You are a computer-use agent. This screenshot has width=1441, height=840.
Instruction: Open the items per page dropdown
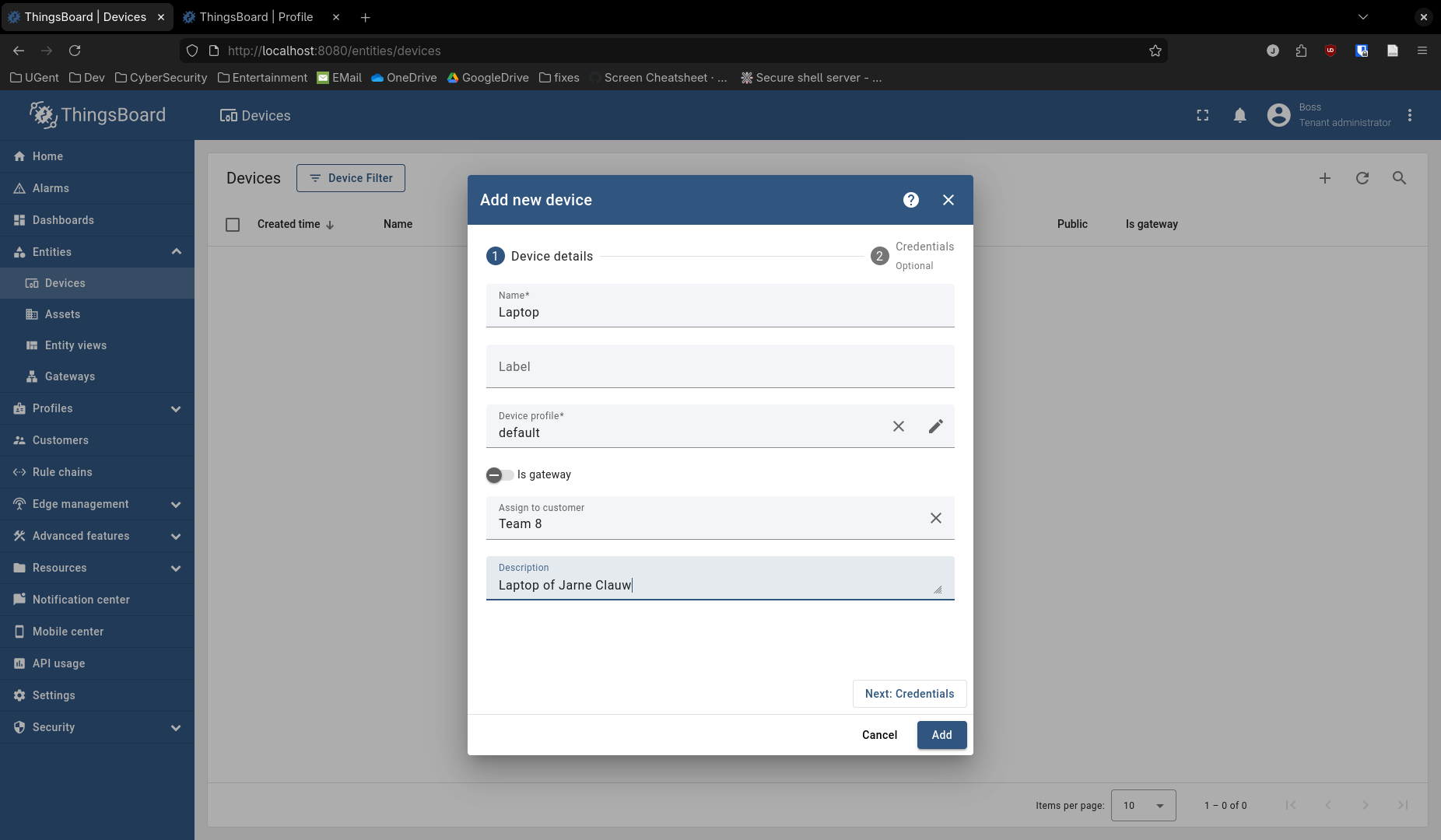[x=1143, y=806]
